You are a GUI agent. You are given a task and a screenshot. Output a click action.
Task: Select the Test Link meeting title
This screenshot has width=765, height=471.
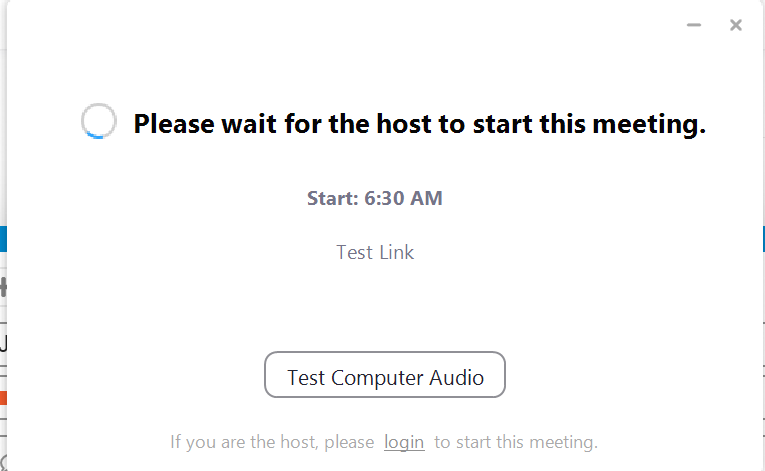375,252
